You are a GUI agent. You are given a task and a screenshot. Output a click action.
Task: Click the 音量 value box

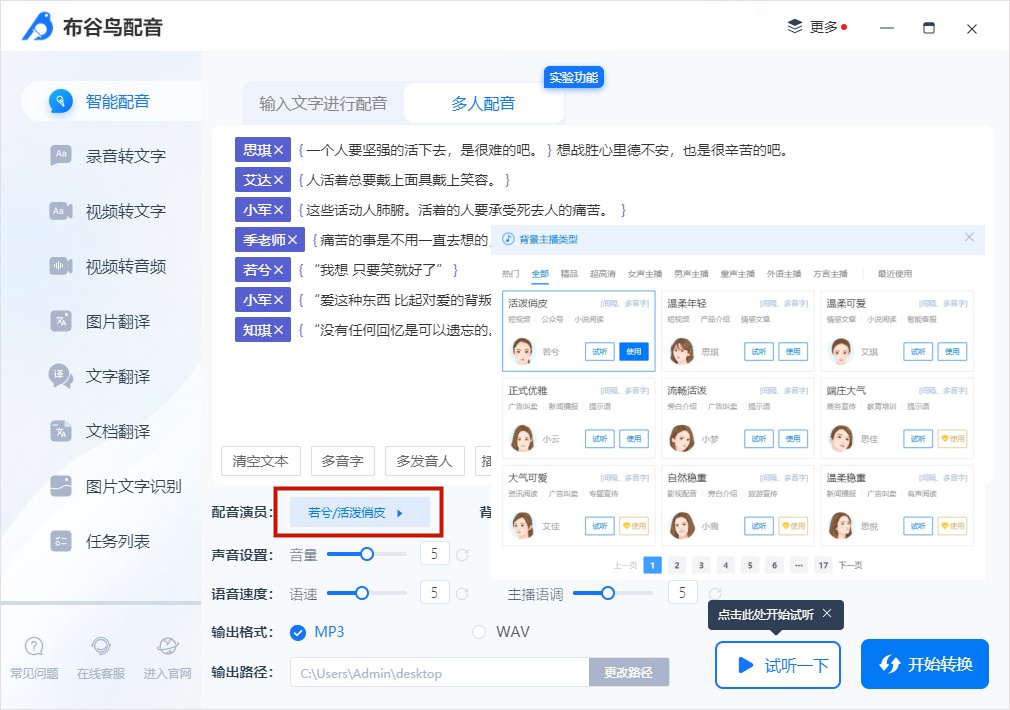[434, 554]
